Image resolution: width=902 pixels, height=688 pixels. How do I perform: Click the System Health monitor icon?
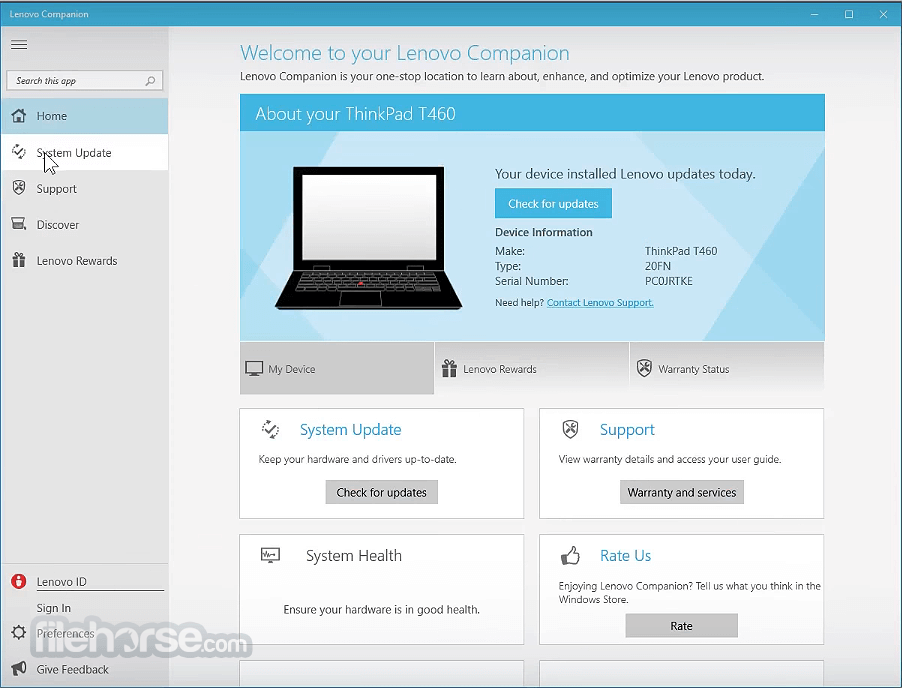(x=270, y=555)
